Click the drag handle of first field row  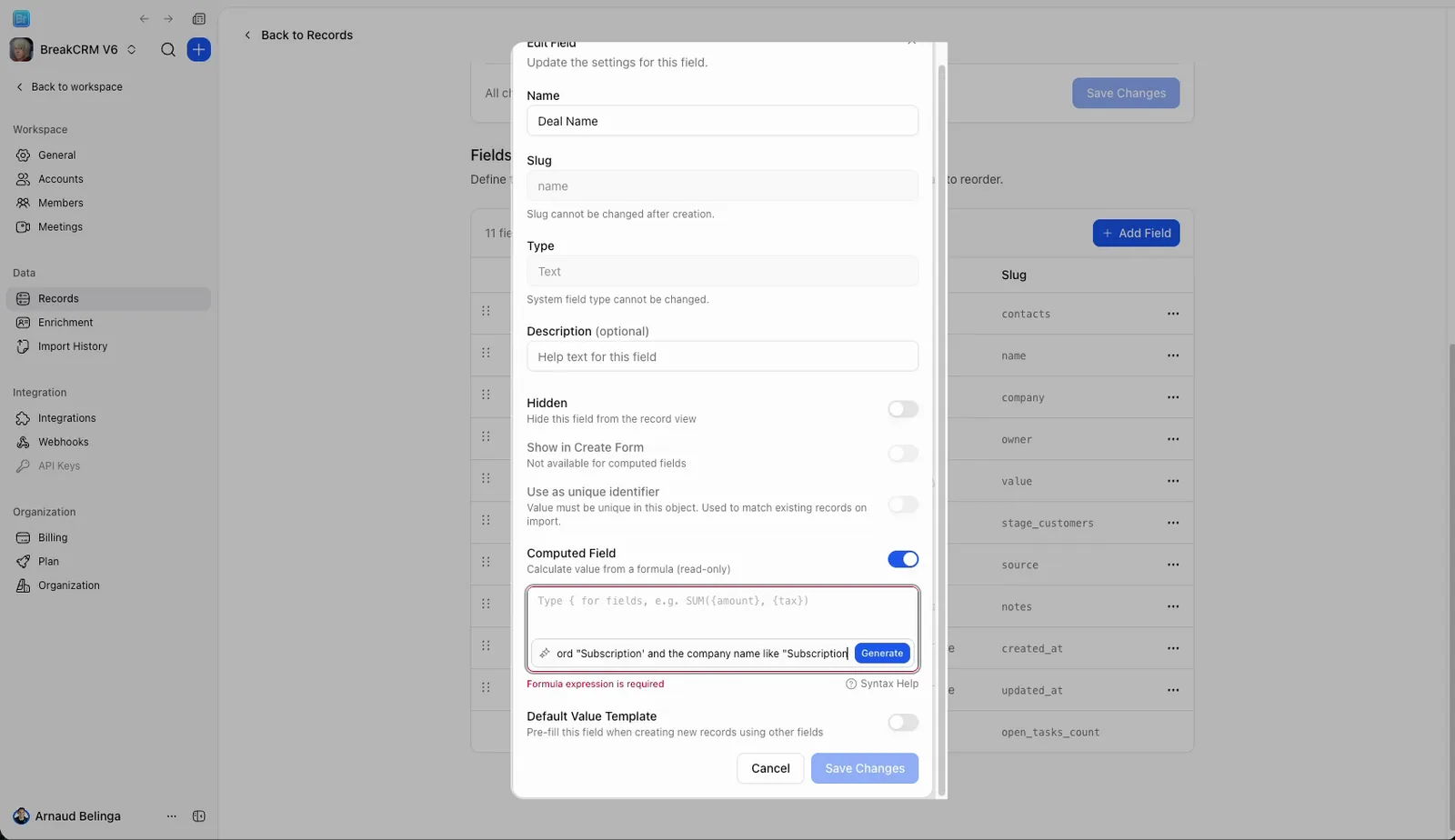pos(486,311)
